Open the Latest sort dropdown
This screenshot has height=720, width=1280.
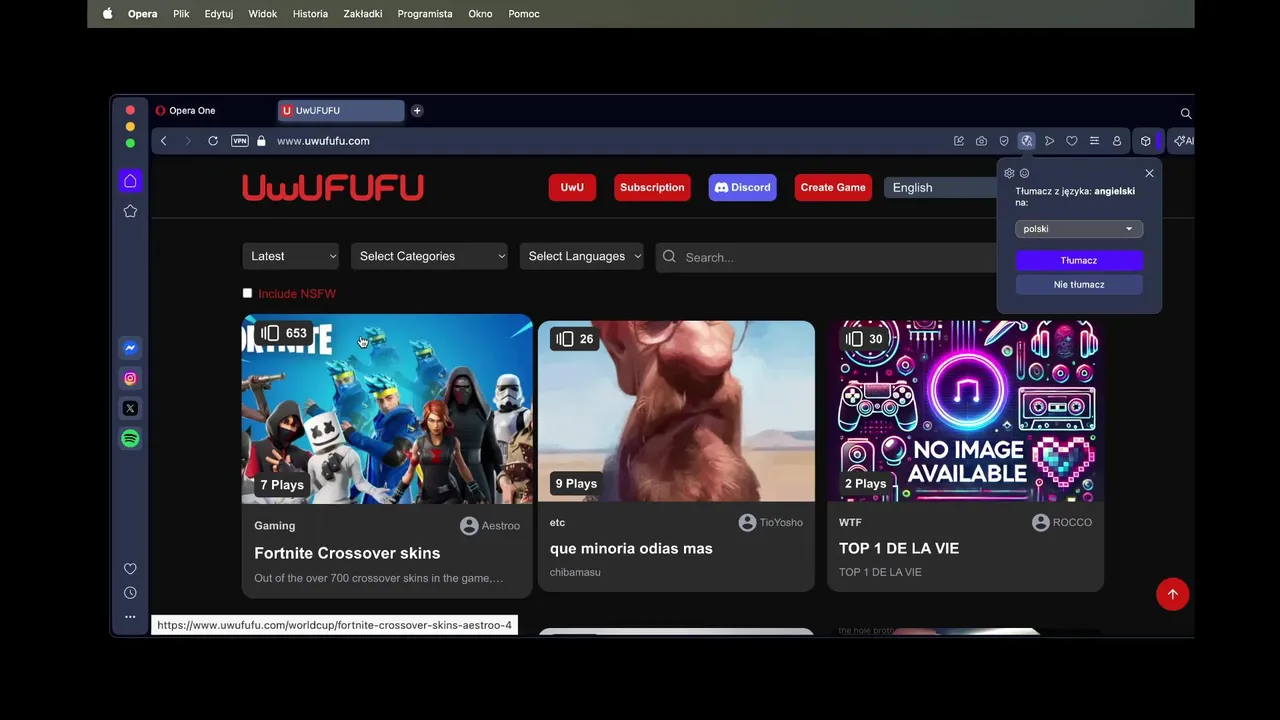point(290,256)
